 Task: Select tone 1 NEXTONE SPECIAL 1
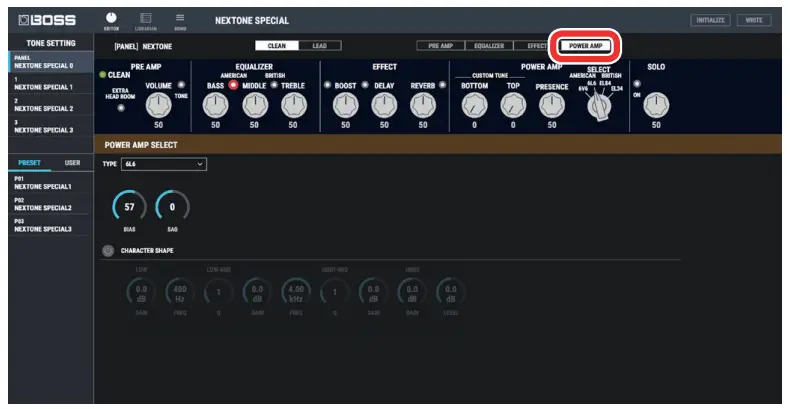click(x=51, y=84)
